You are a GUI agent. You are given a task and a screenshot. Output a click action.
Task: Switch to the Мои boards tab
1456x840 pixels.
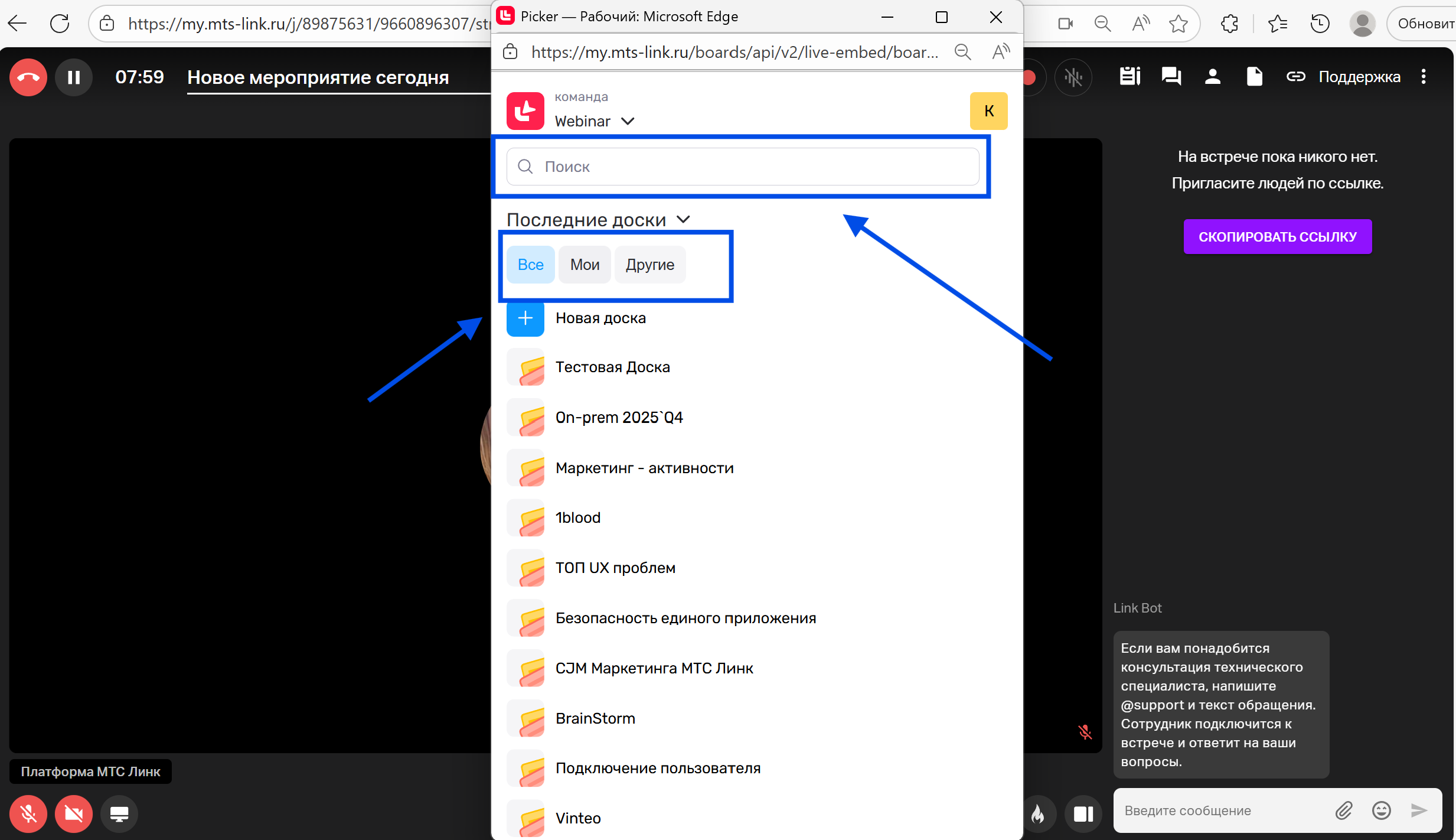(x=585, y=265)
